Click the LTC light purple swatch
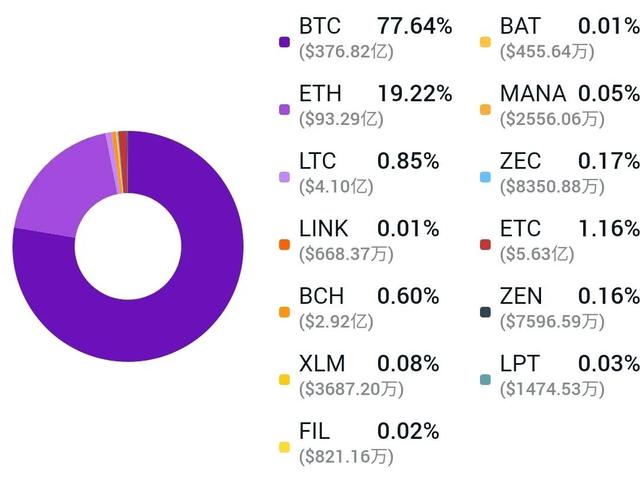Image resolution: width=640 pixels, height=491 pixels. (x=285, y=177)
